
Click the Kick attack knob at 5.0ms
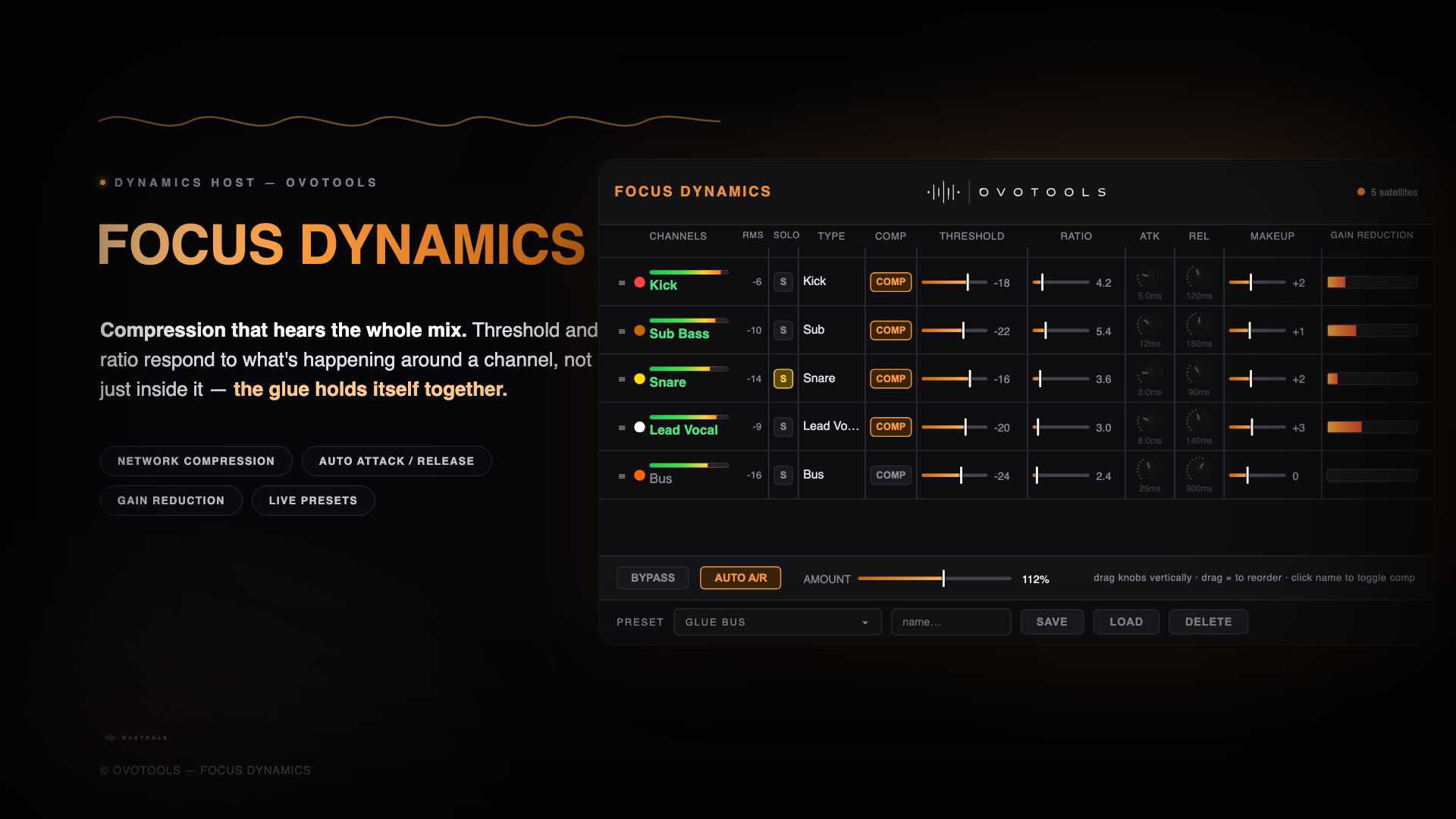click(1149, 277)
